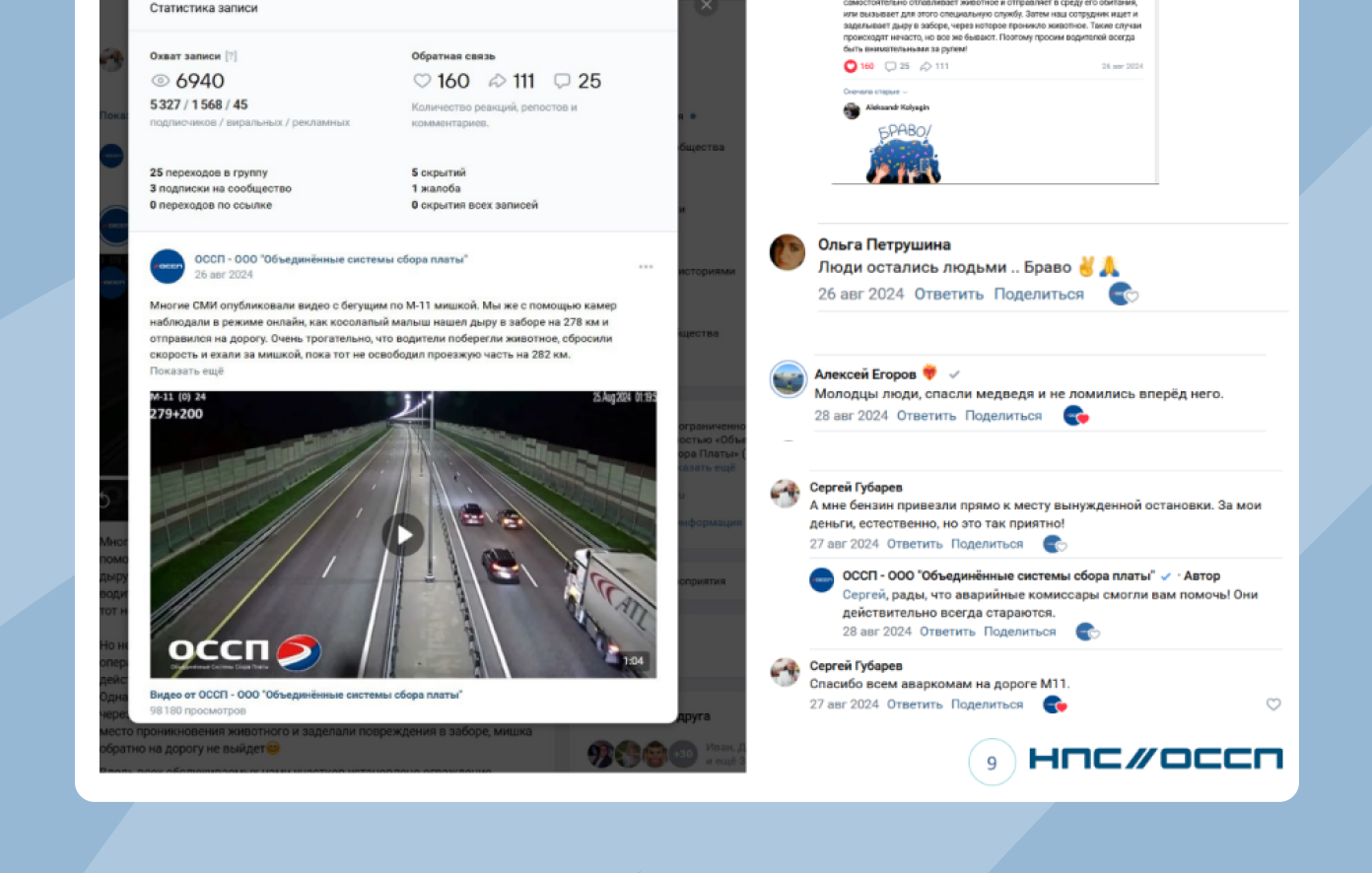Toggle the reaction icon under Ольга Петрушина's comment
This screenshot has width=1372, height=873.
tap(1123, 294)
